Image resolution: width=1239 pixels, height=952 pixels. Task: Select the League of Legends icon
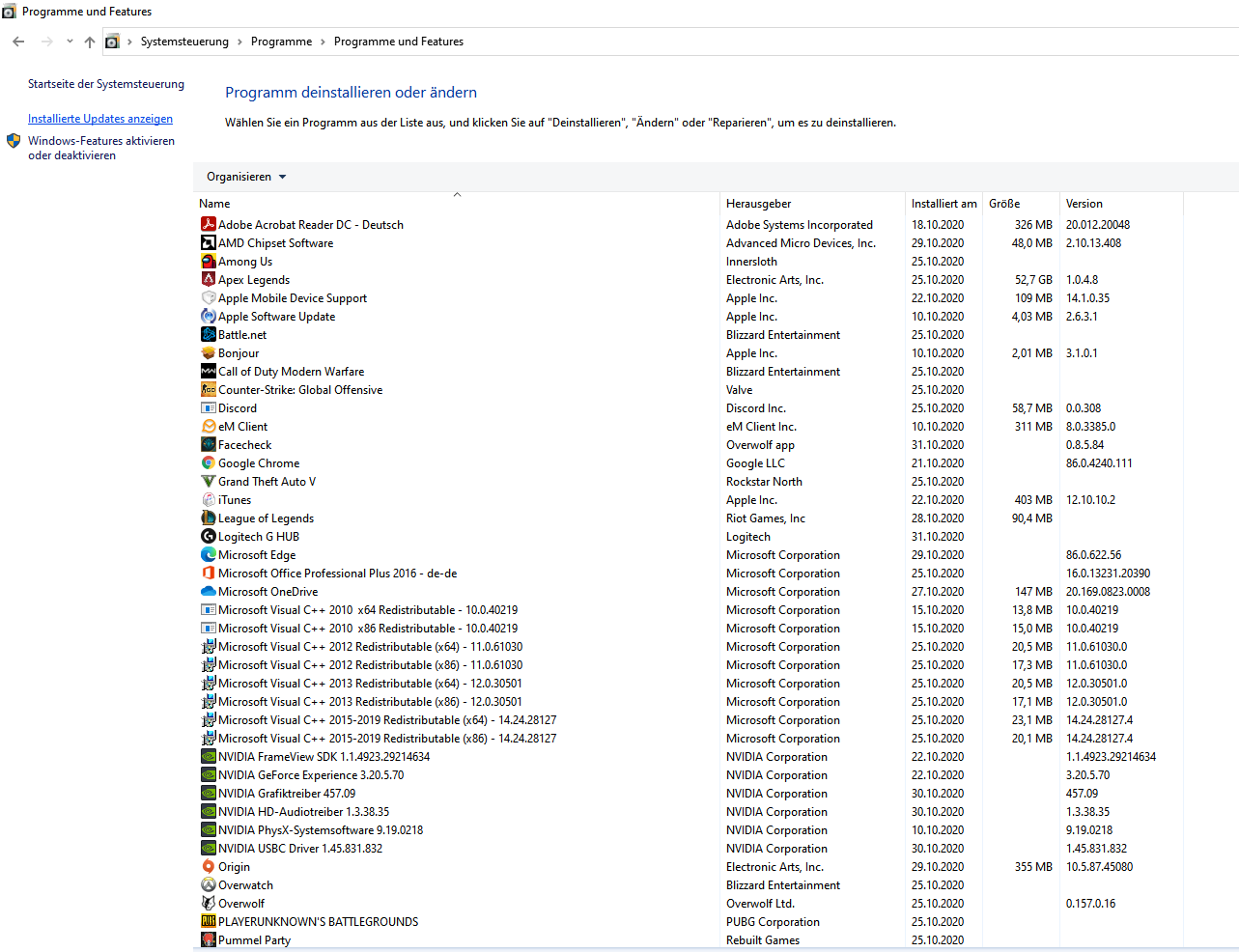tap(208, 518)
